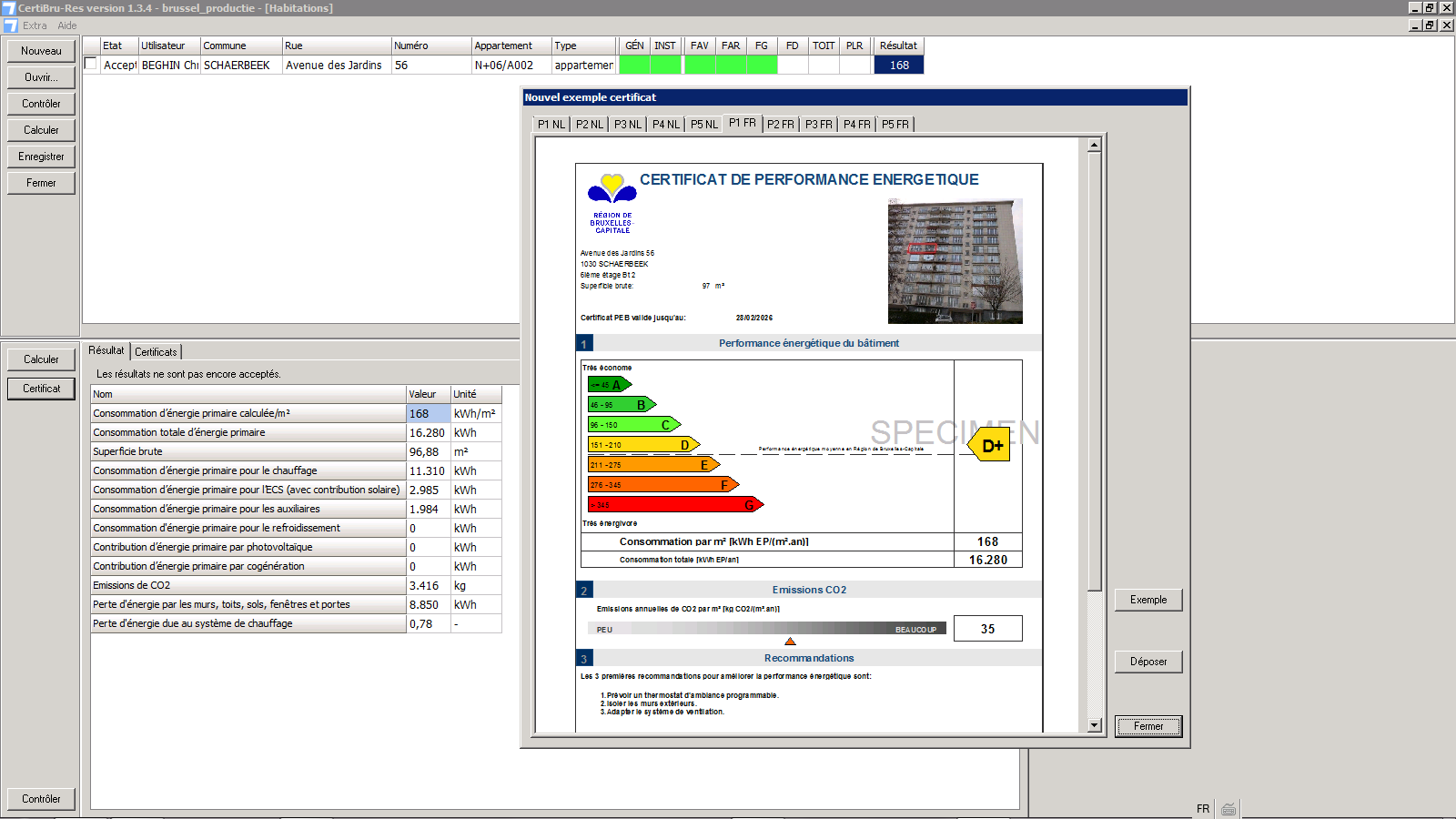
Task: Click the keyboard icon in status bar
Action: (1228, 809)
